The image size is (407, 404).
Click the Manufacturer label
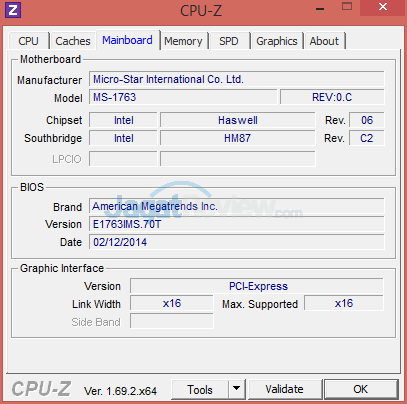[x=49, y=80]
